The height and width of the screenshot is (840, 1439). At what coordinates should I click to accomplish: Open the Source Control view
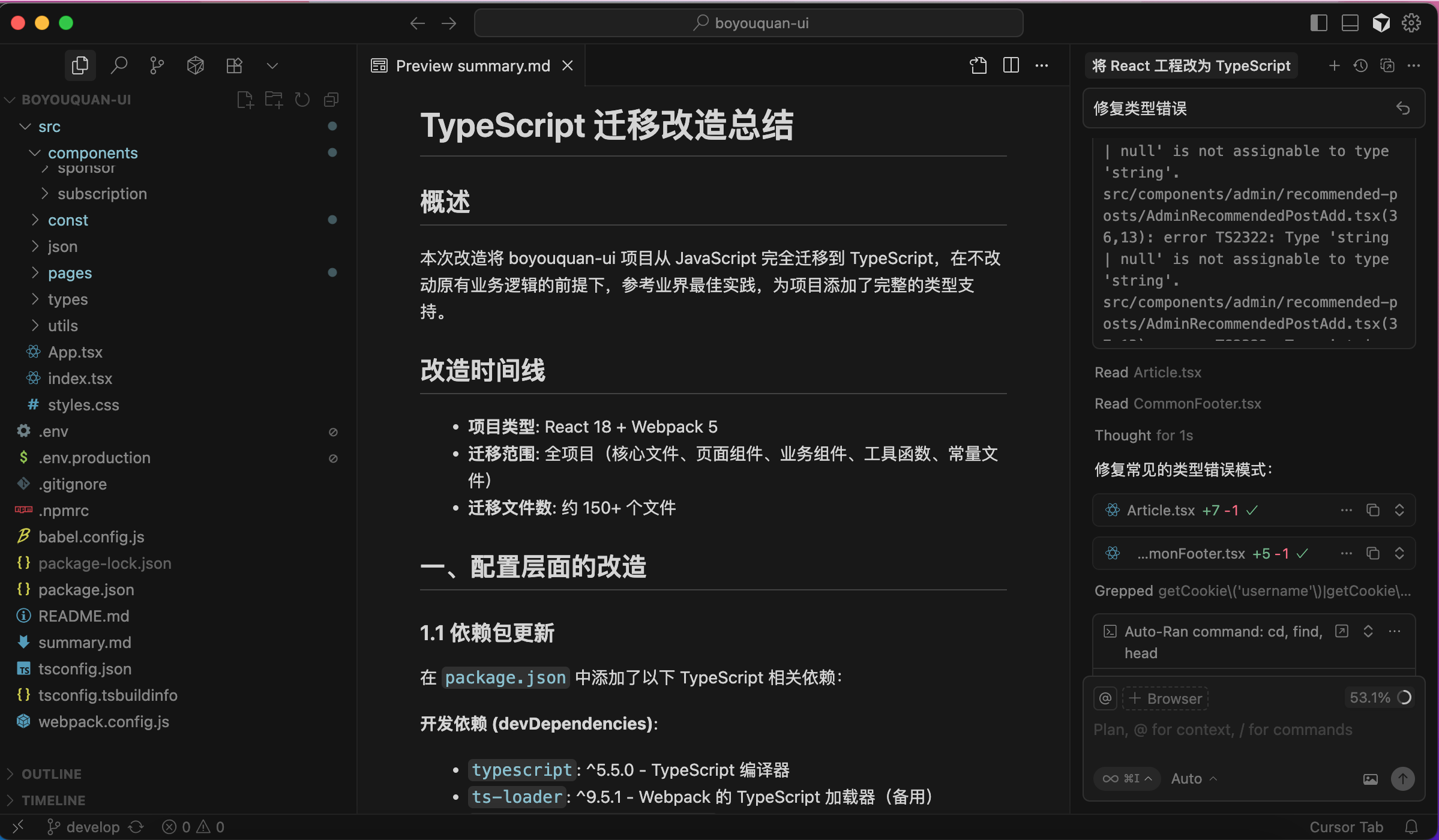click(x=157, y=65)
